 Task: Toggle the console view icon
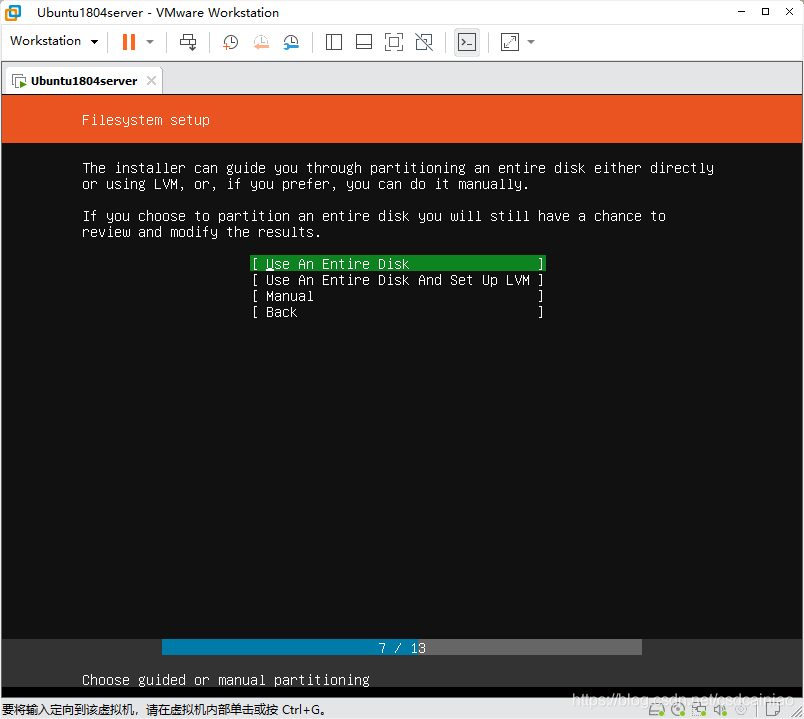point(467,42)
